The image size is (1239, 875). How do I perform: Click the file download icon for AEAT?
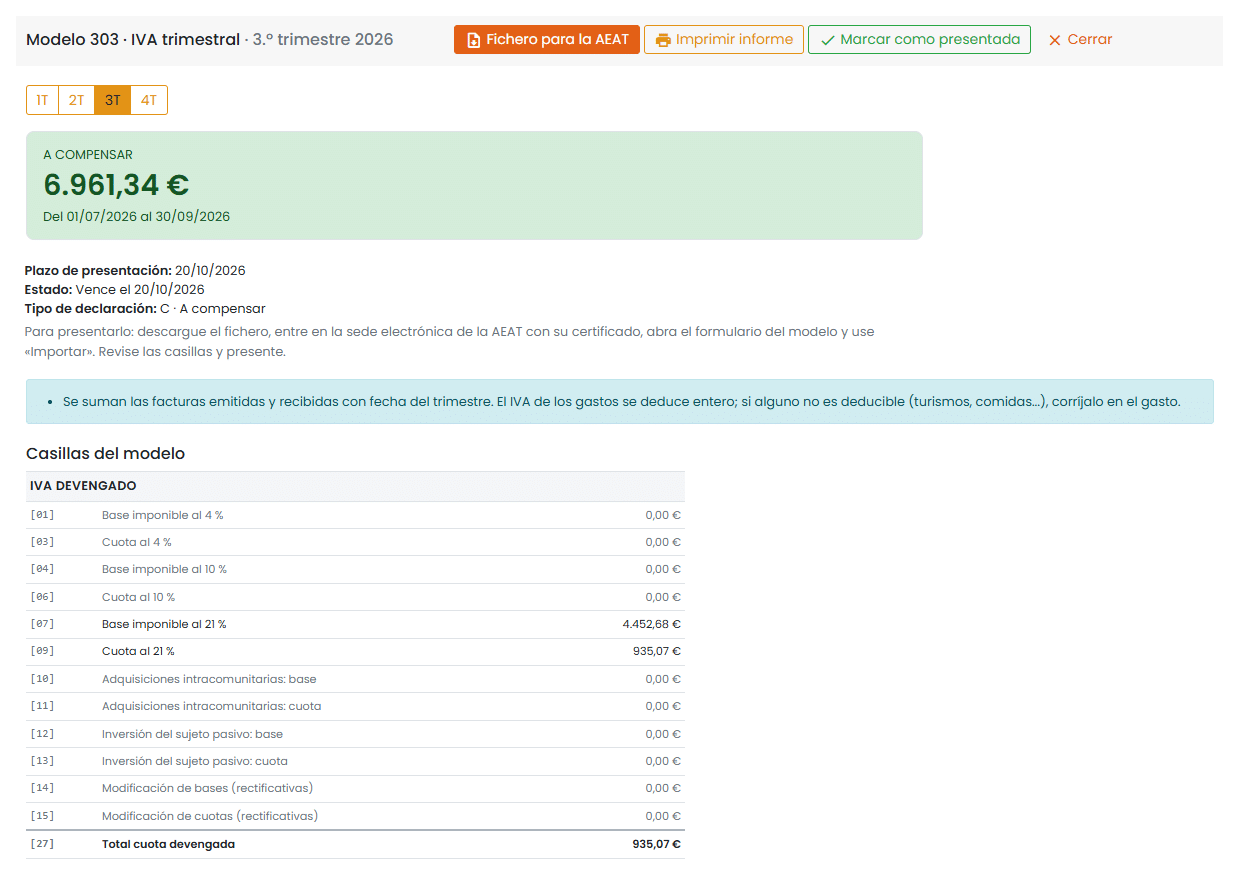pos(473,40)
